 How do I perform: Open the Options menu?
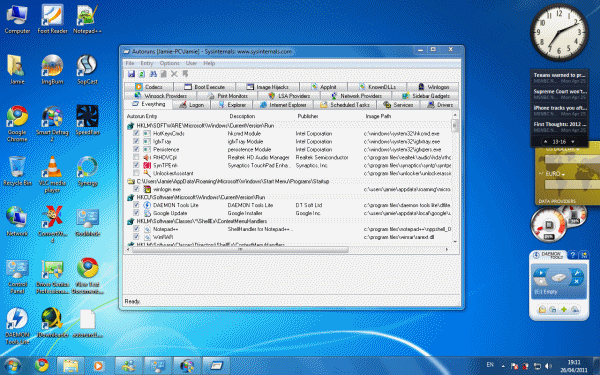coord(170,63)
